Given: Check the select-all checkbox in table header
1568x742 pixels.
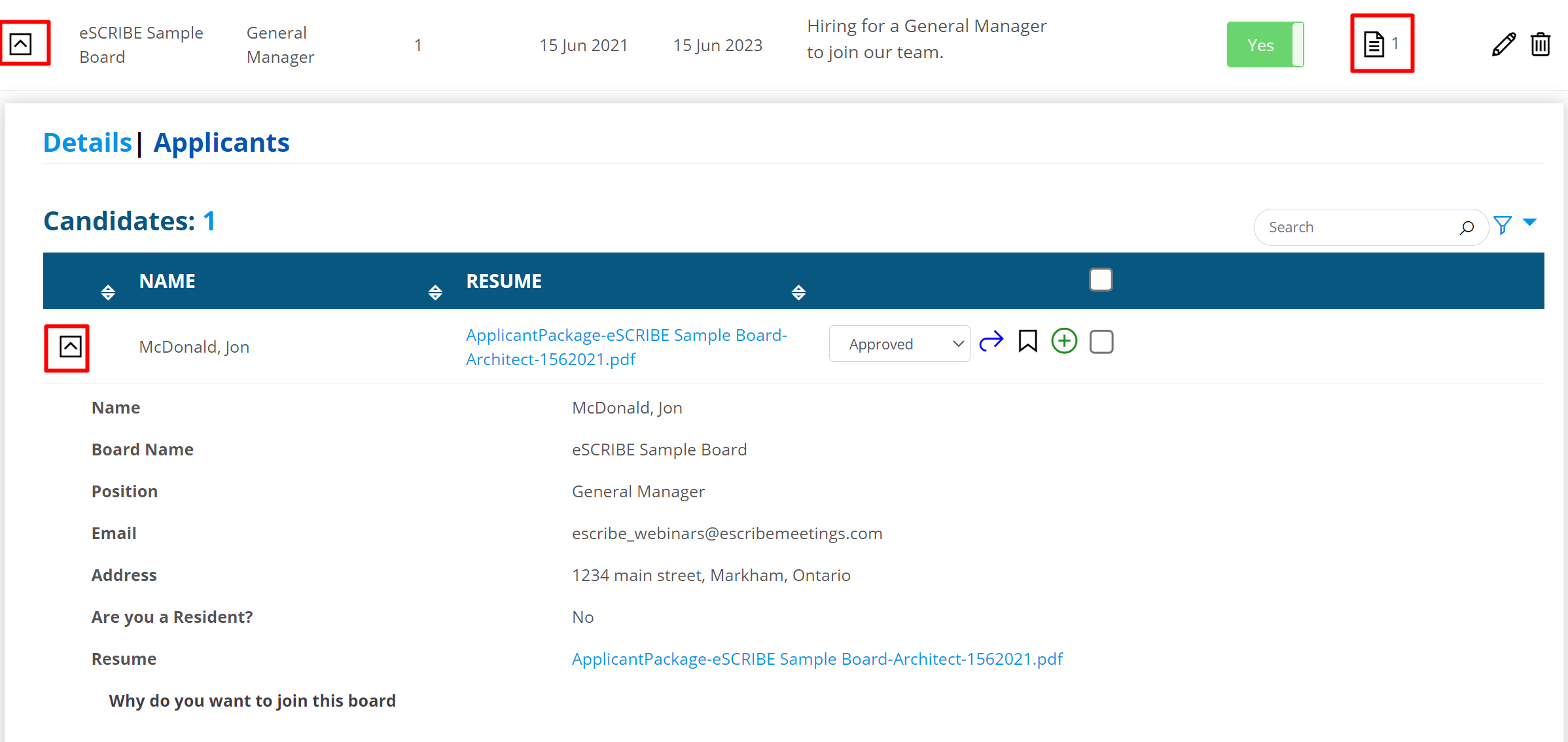Looking at the screenshot, I should click(1101, 280).
